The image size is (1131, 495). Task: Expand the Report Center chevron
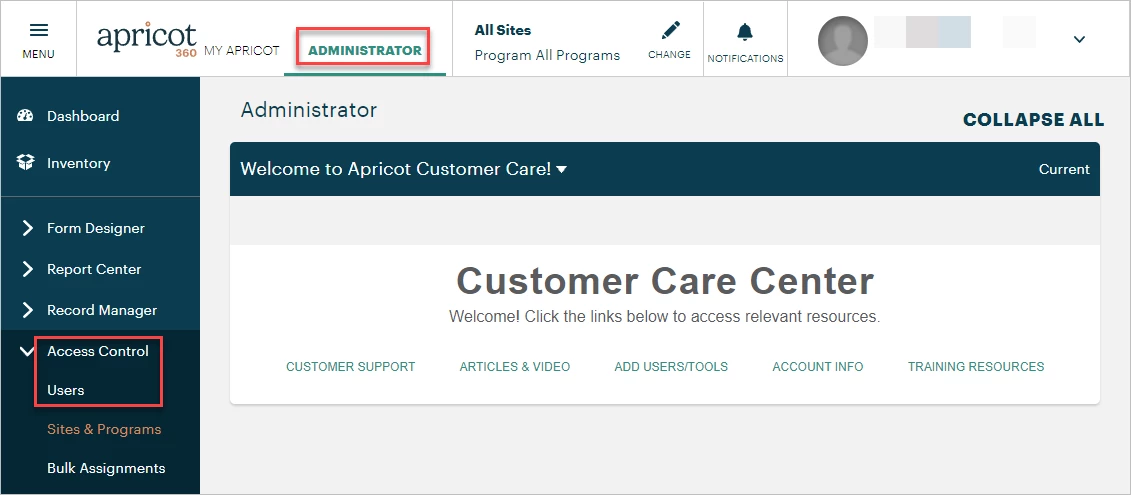[27, 270]
